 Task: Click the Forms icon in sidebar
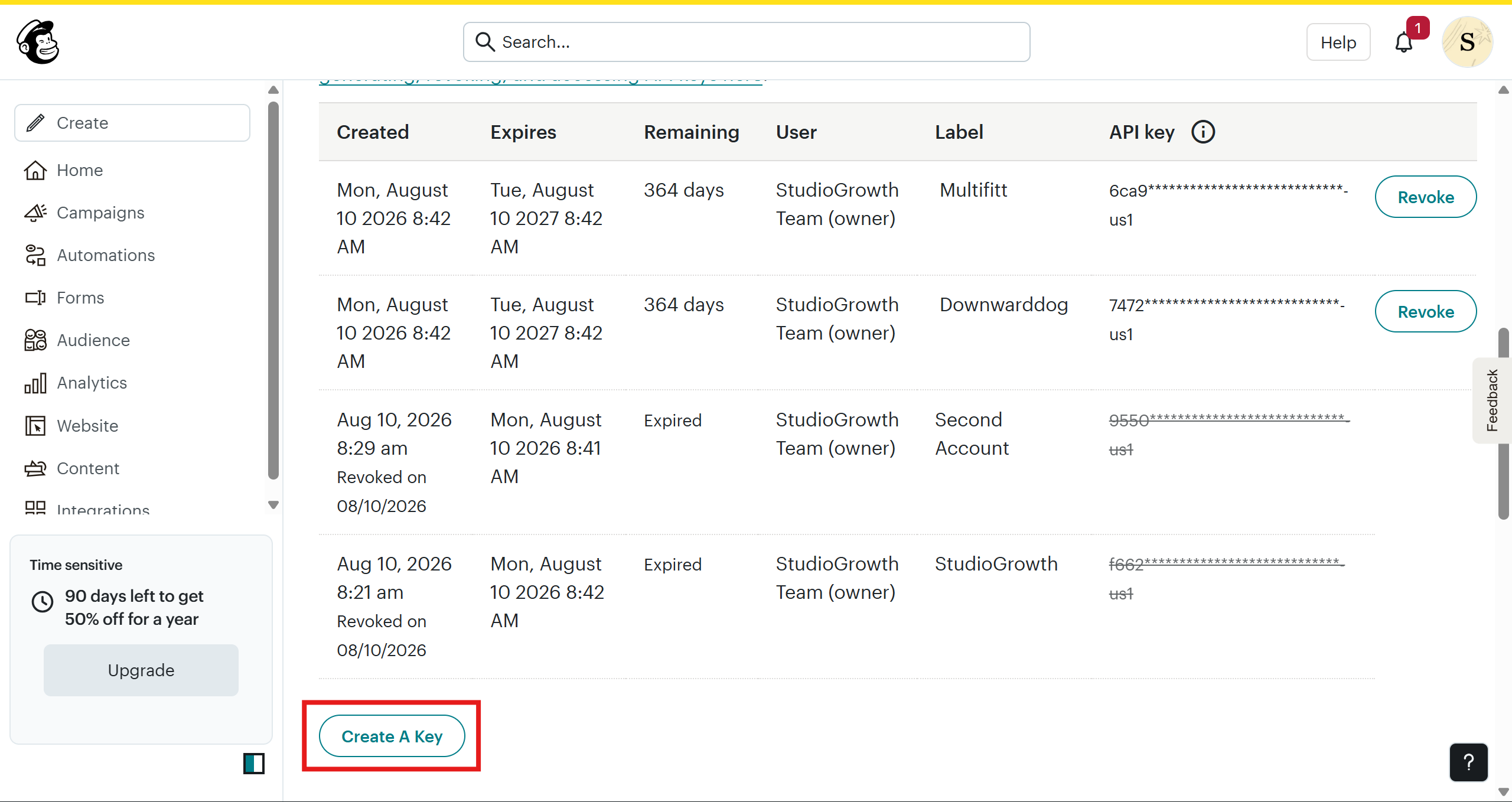point(35,298)
